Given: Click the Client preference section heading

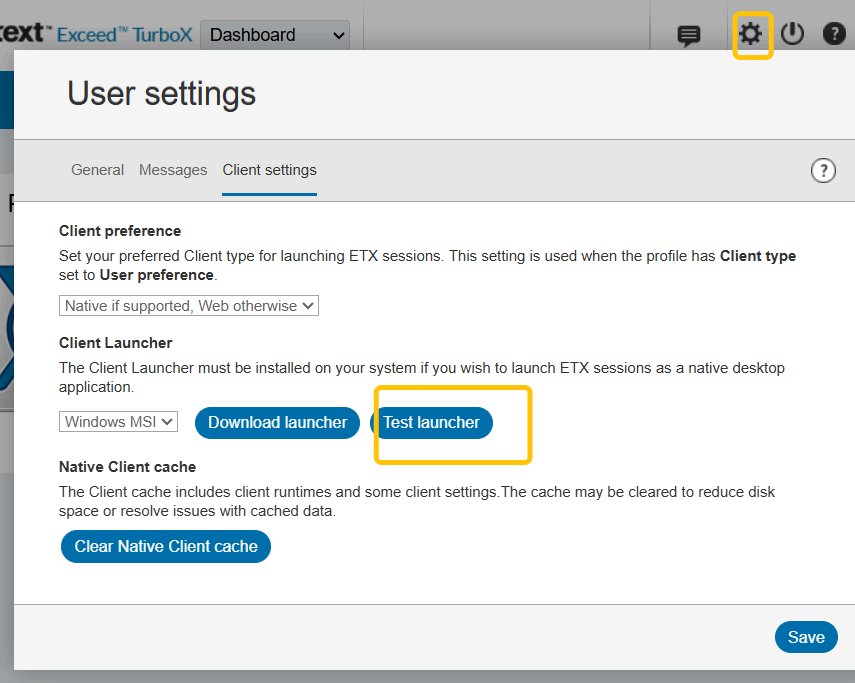Looking at the screenshot, I should [120, 231].
